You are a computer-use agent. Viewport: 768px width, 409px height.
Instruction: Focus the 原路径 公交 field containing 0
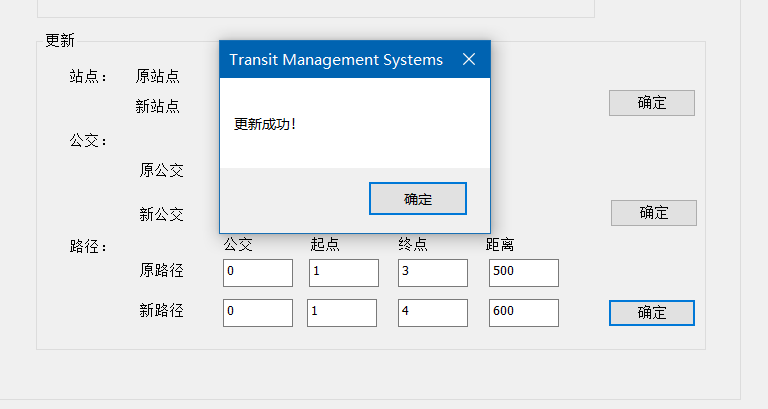[x=258, y=273]
